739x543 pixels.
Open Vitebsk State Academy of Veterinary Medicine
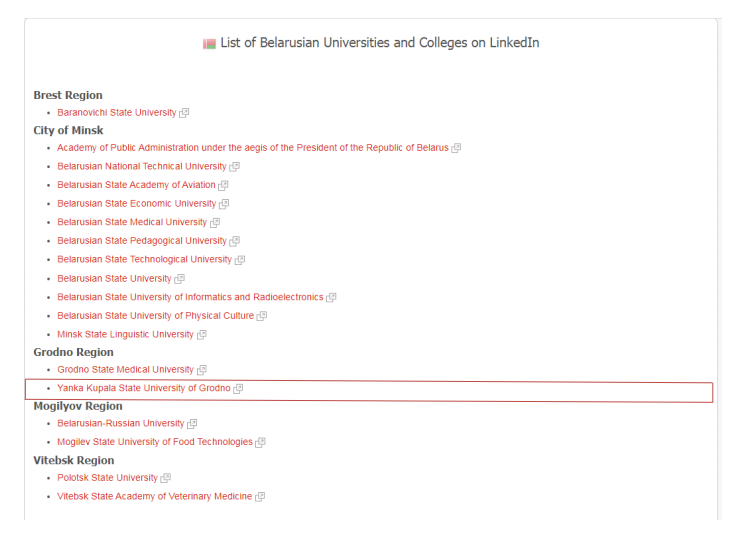[155, 496]
